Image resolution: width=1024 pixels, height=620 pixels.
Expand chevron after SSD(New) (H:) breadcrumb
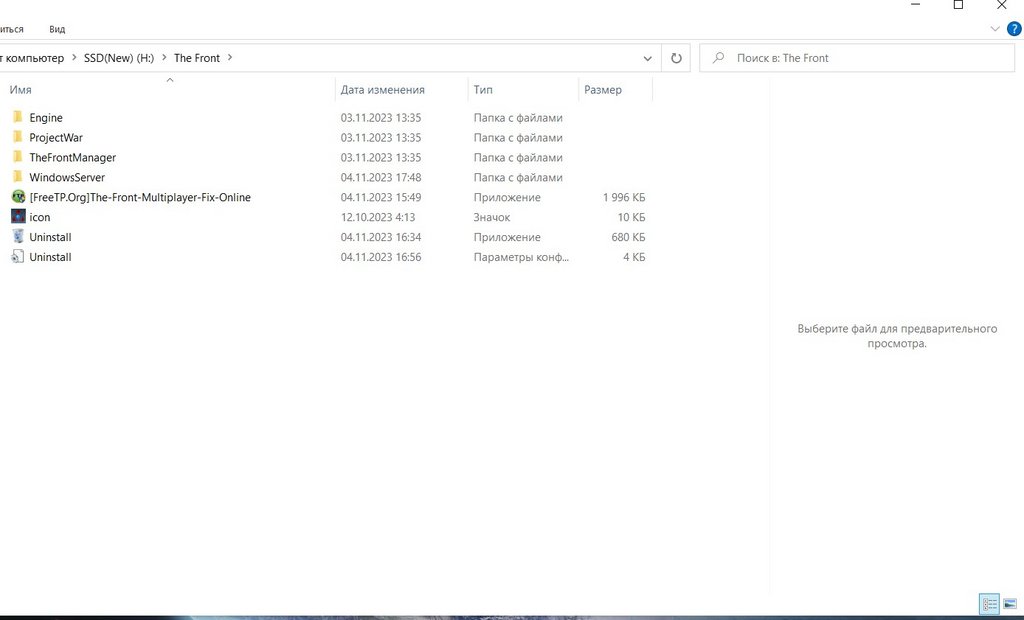pos(164,57)
